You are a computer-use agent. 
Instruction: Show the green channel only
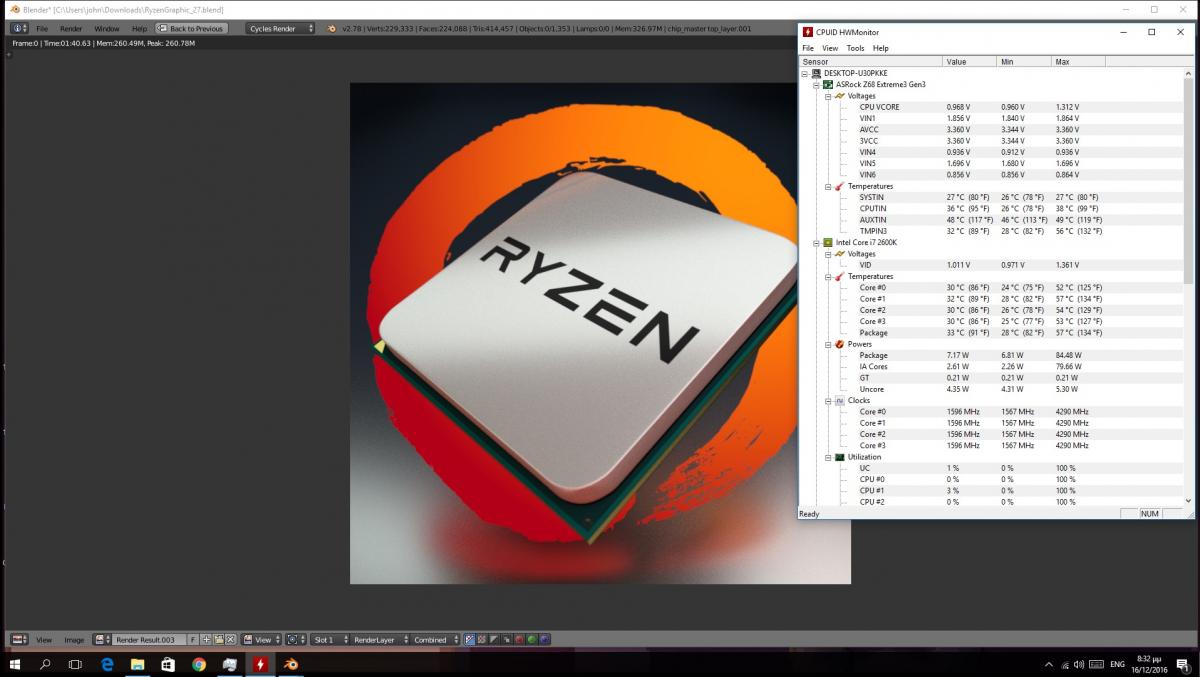(531, 639)
